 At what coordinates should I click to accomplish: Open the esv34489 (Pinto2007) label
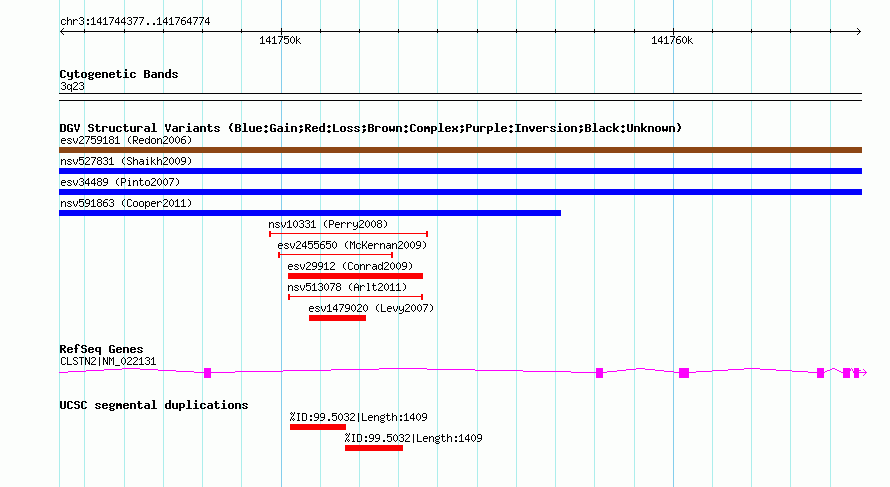(x=120, y=182)
